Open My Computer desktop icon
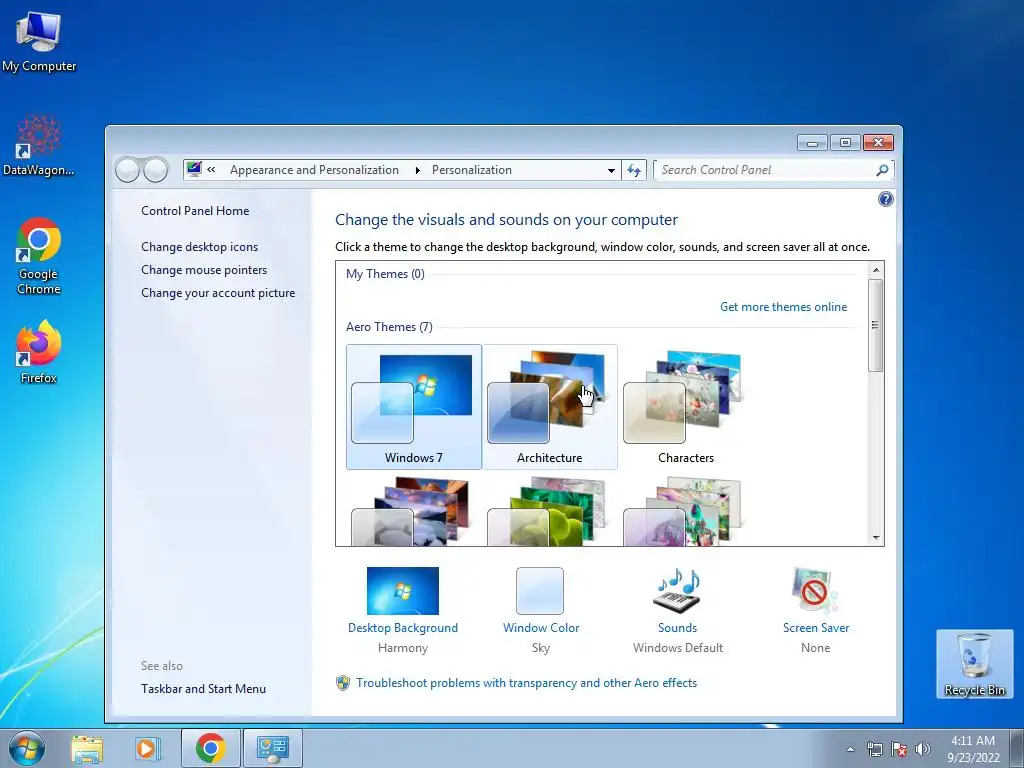 (x=39, y=40)
